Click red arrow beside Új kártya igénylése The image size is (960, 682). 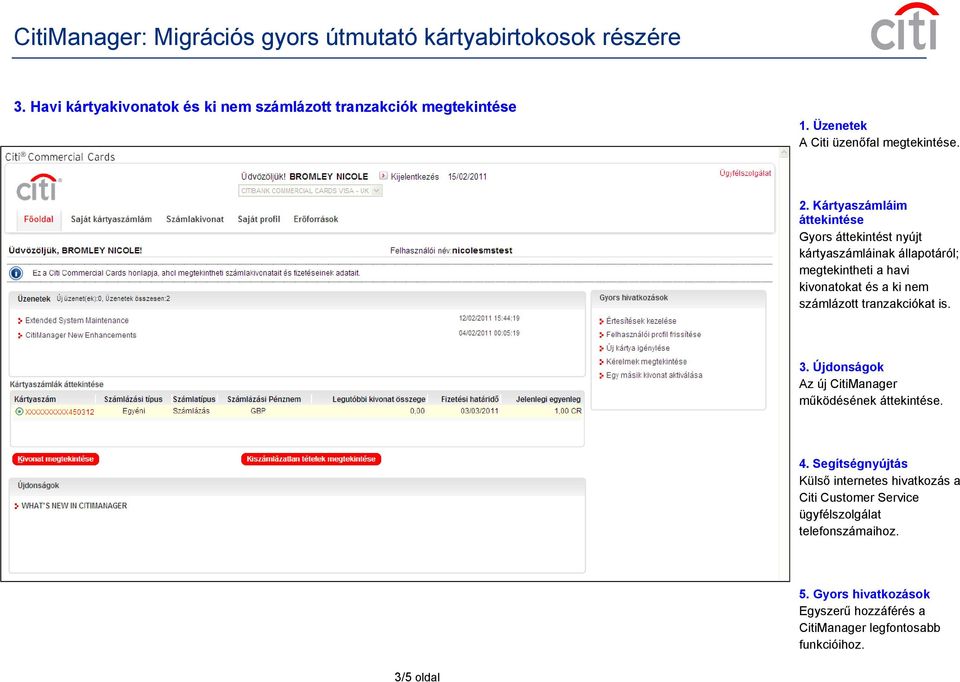pyautogui.click(x=601, y=348)
